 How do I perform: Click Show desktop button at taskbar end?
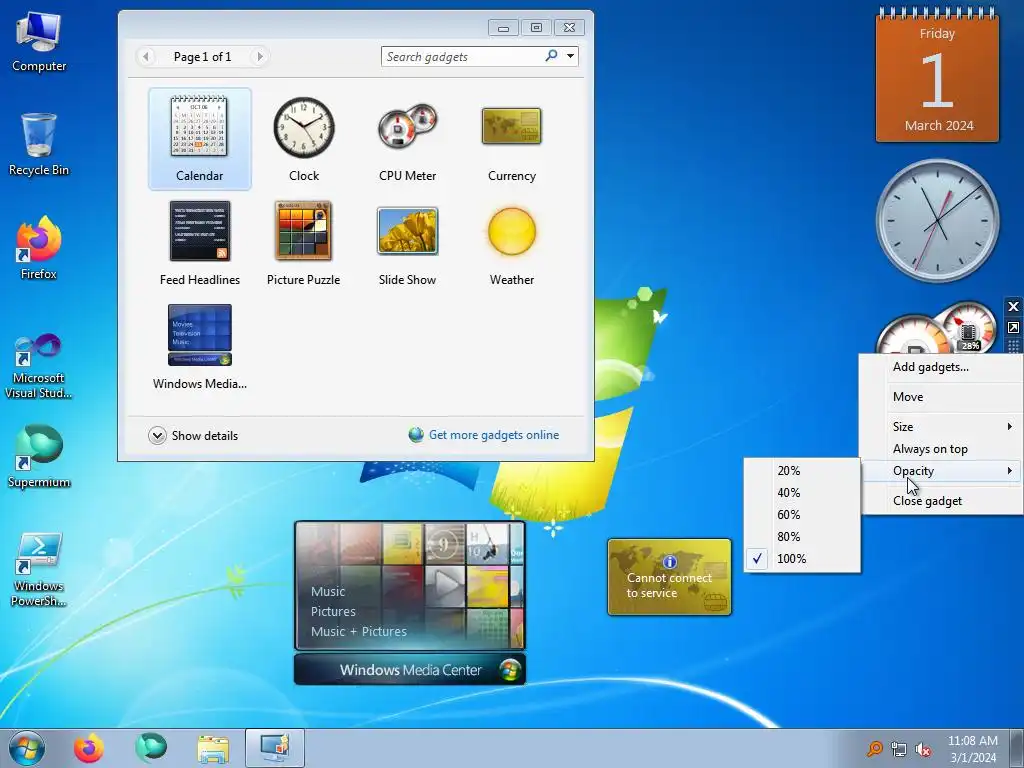click(x=1017, y=748)
